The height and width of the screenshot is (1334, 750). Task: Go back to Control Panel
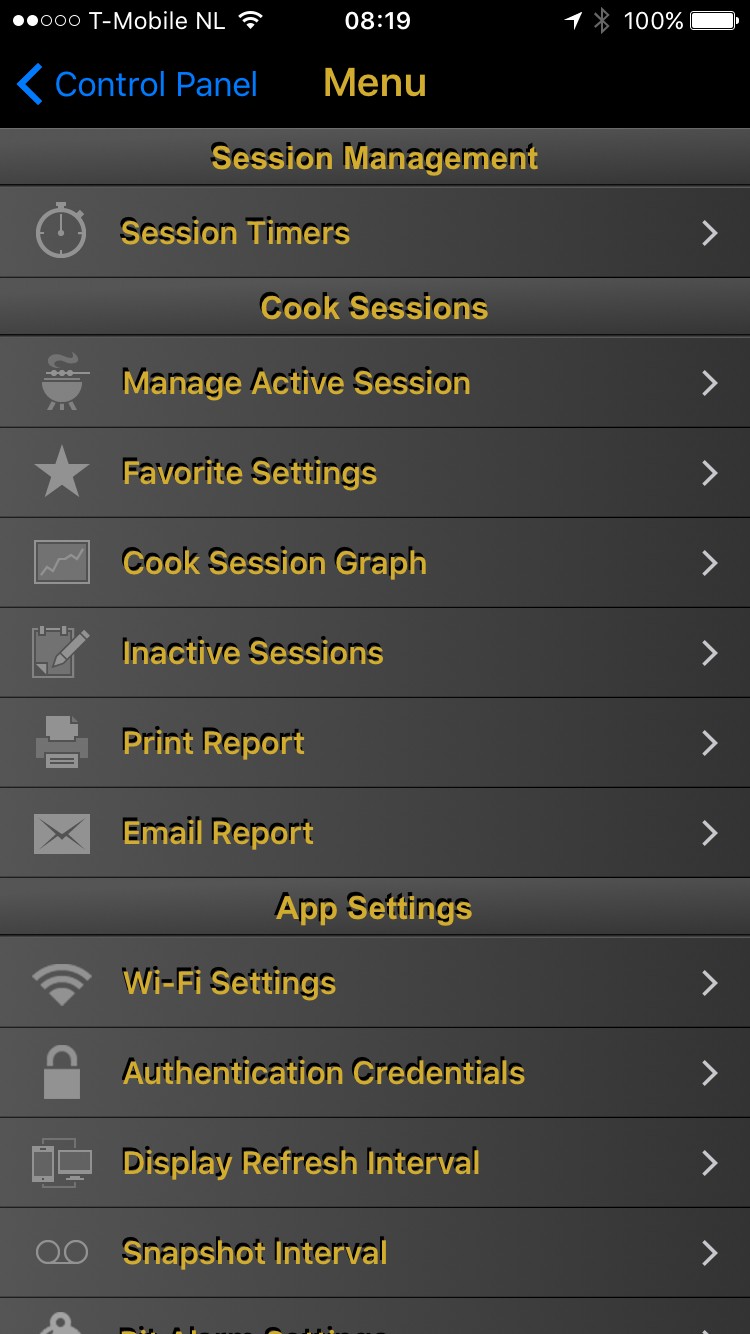point(138,84)
